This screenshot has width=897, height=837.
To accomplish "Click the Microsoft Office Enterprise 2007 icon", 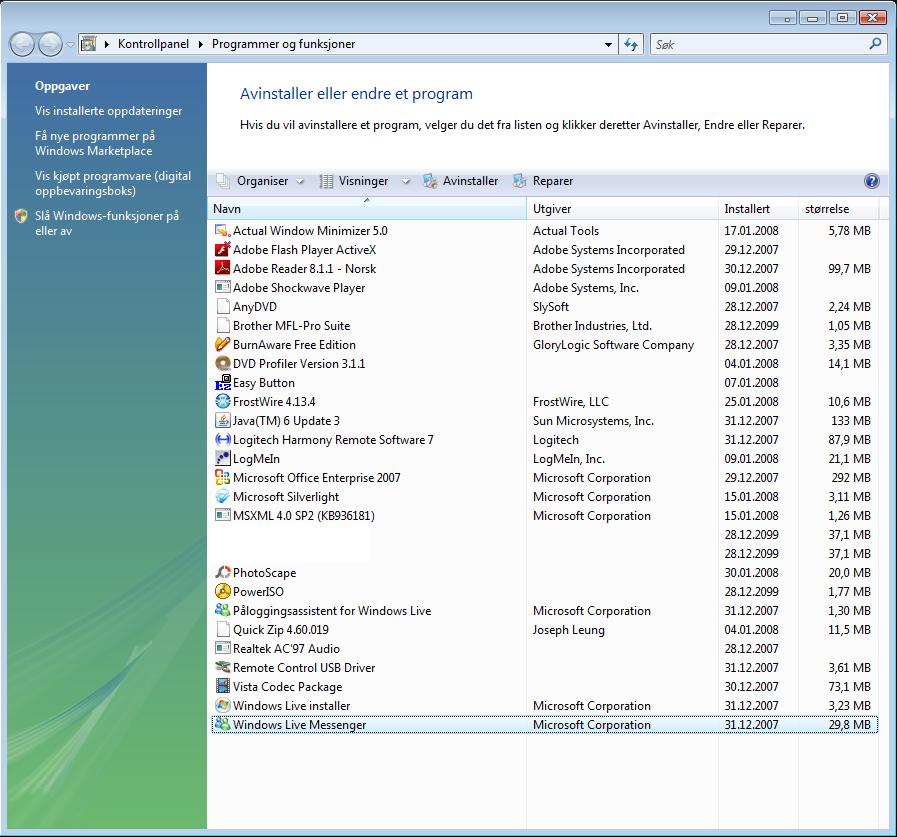I will pyautogui.click(x=222, y=477).
